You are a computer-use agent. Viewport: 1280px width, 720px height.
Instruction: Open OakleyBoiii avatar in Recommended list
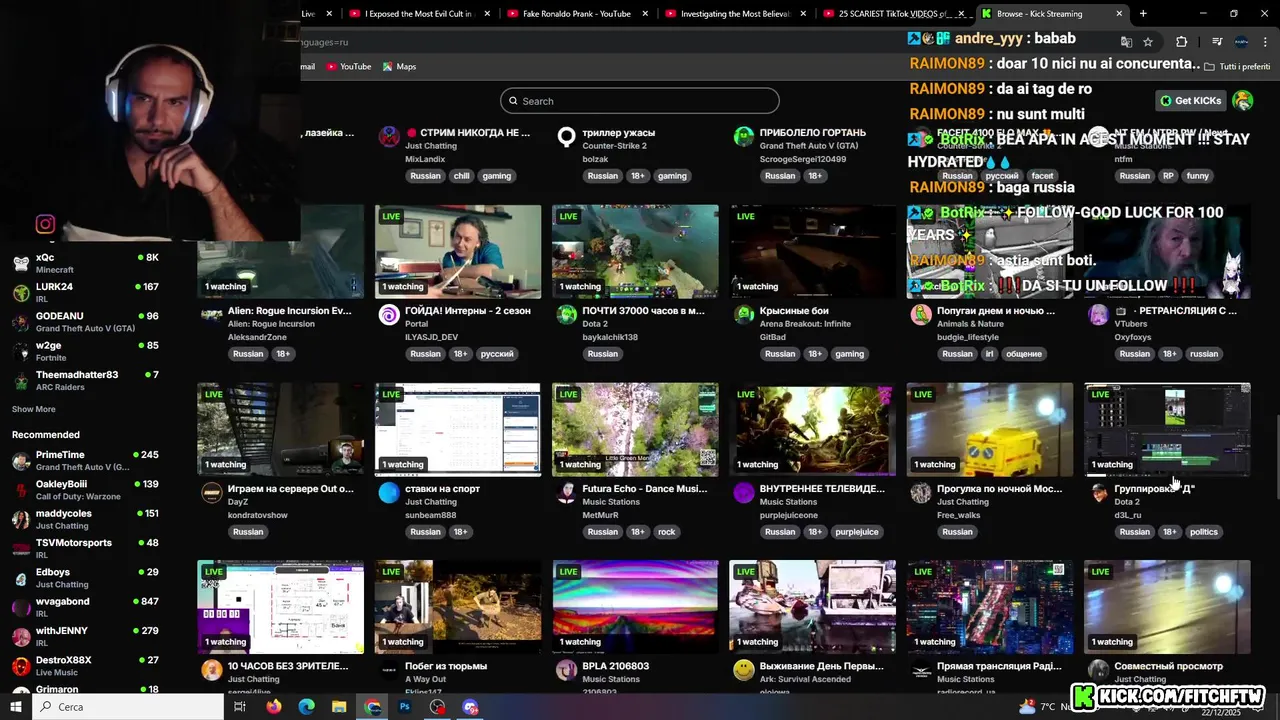pos(21,490)
